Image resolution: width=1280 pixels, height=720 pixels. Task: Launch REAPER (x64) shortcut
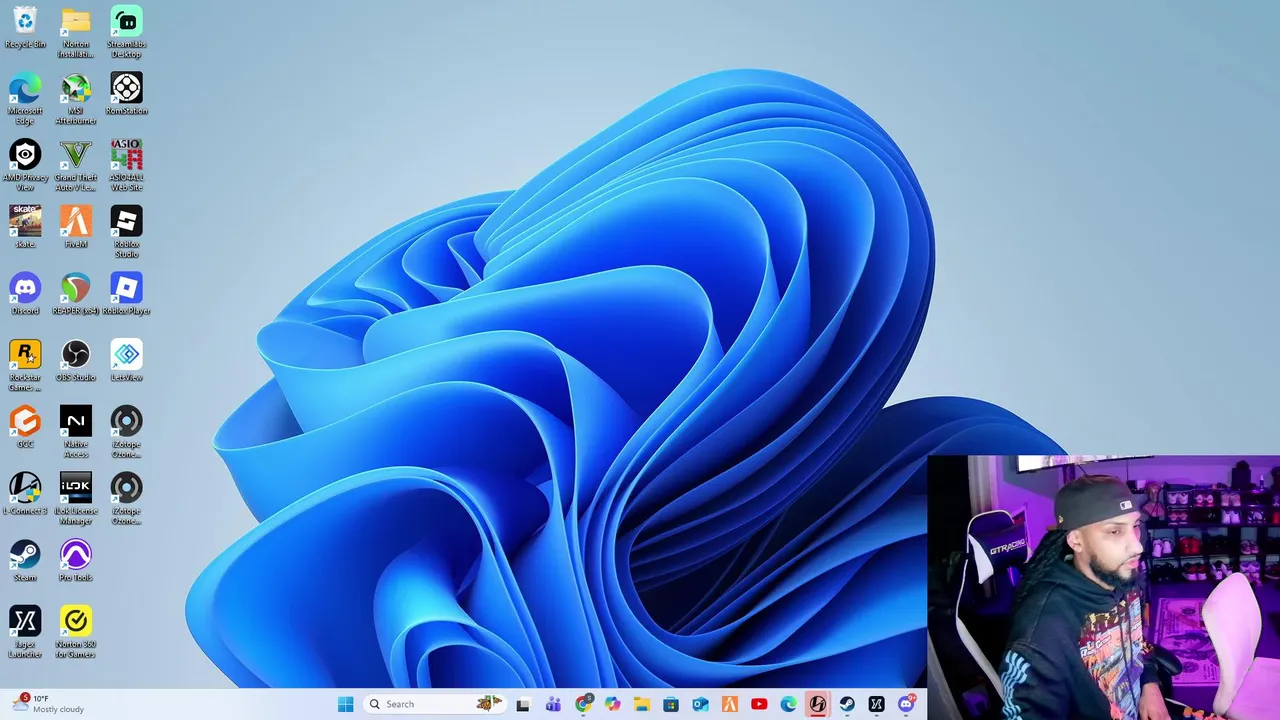[x=76, y=294]
